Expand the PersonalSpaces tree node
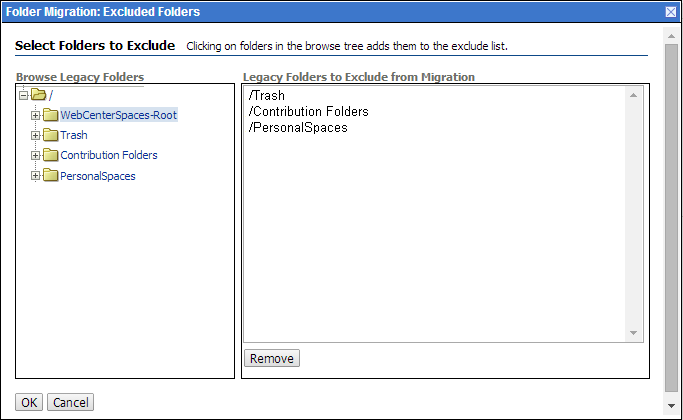Screen dimensions: 683x420 (36, 176)
